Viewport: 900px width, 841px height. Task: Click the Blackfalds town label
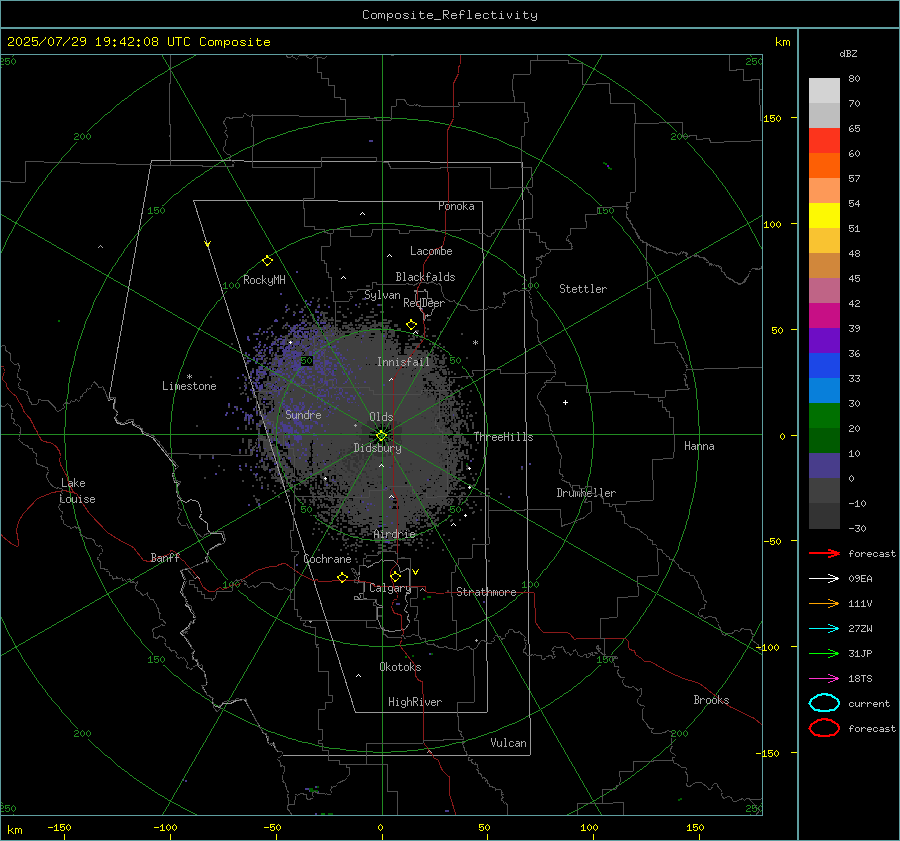425,277
